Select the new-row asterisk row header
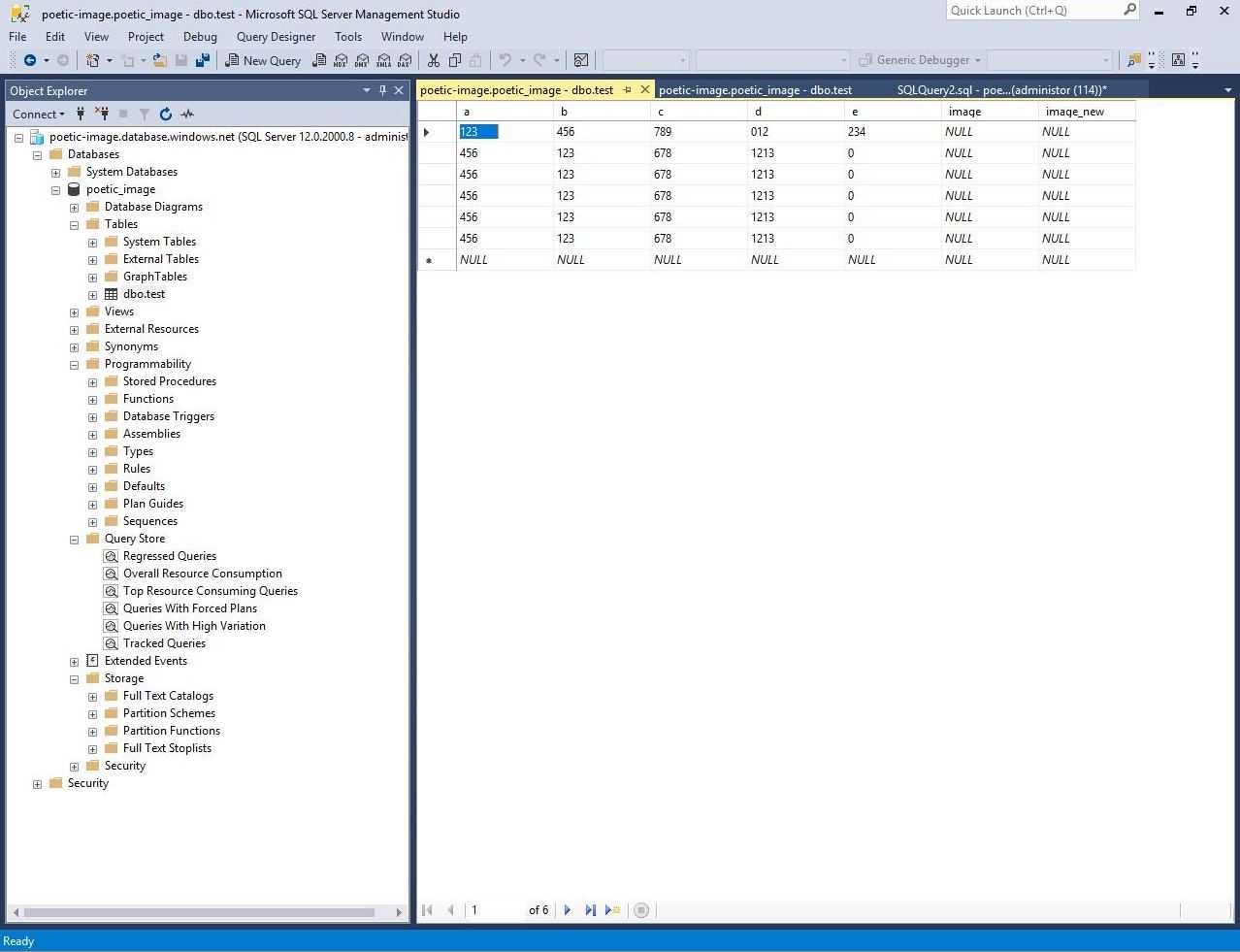Screen dimensions: 1240x952 coord(437,260)
